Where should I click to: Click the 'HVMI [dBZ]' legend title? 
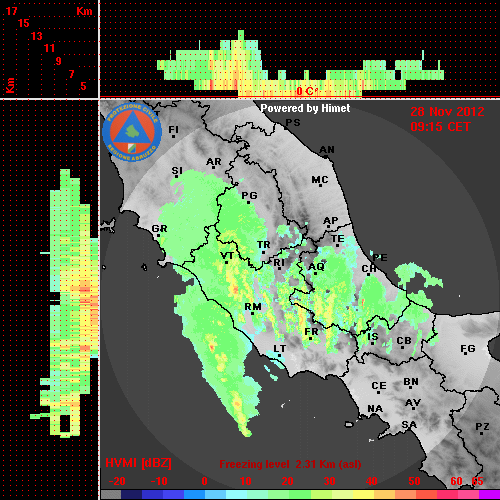138,463
